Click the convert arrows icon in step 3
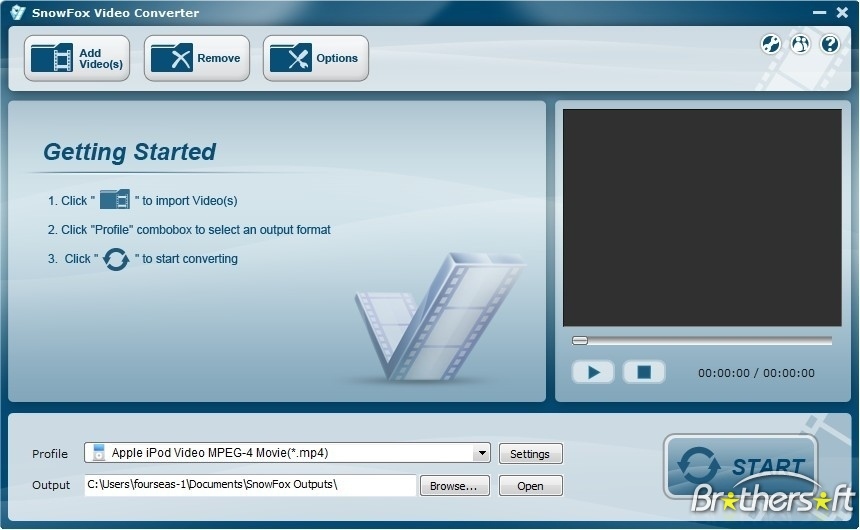The width and height of the screenshot is (860, 530). click(x=116, y=259)
